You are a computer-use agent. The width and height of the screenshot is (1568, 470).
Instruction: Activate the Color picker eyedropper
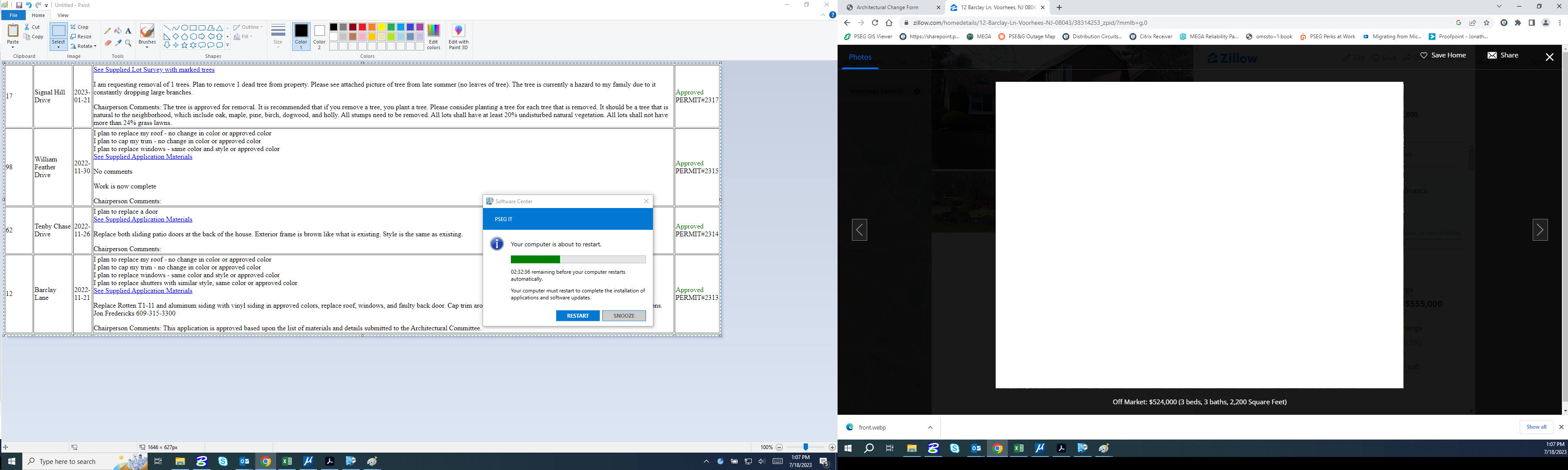118,43
